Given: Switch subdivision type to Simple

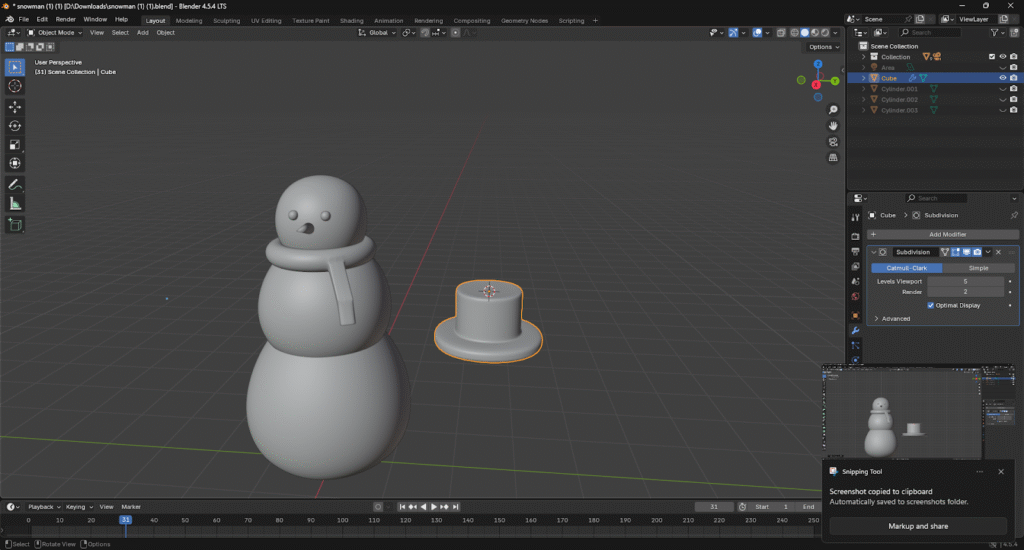Looking at the screenshot, I should [x=978, y=268].
